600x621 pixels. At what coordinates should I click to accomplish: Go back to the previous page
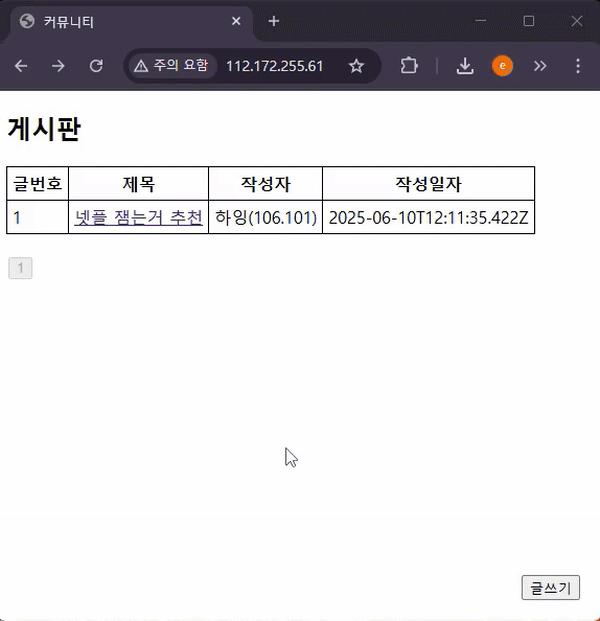point(21,66)
